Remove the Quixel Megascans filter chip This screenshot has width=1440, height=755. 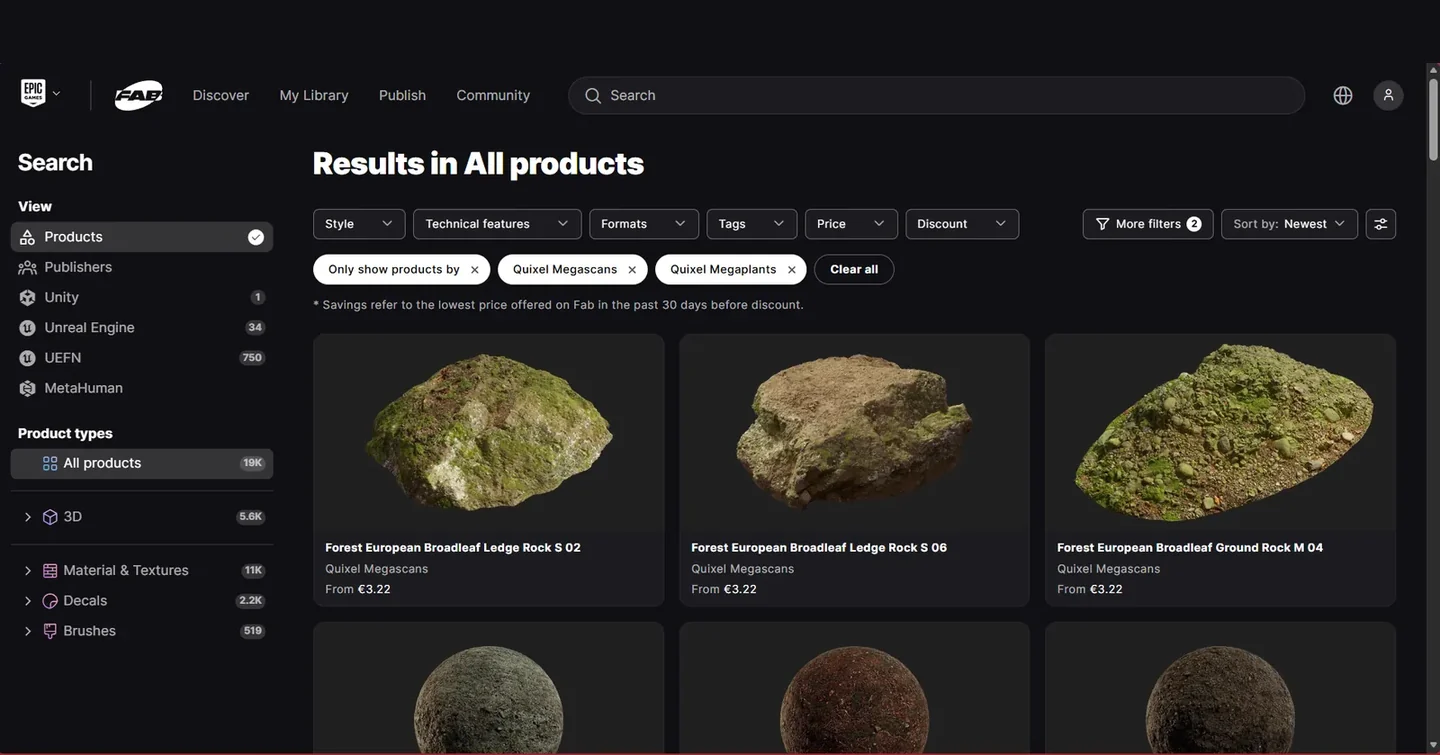pyautogui.click(x=632, y=270)
